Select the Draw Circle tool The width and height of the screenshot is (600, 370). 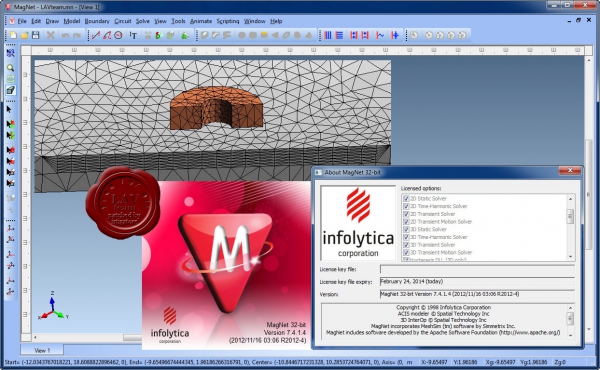[x=118, y=35]
